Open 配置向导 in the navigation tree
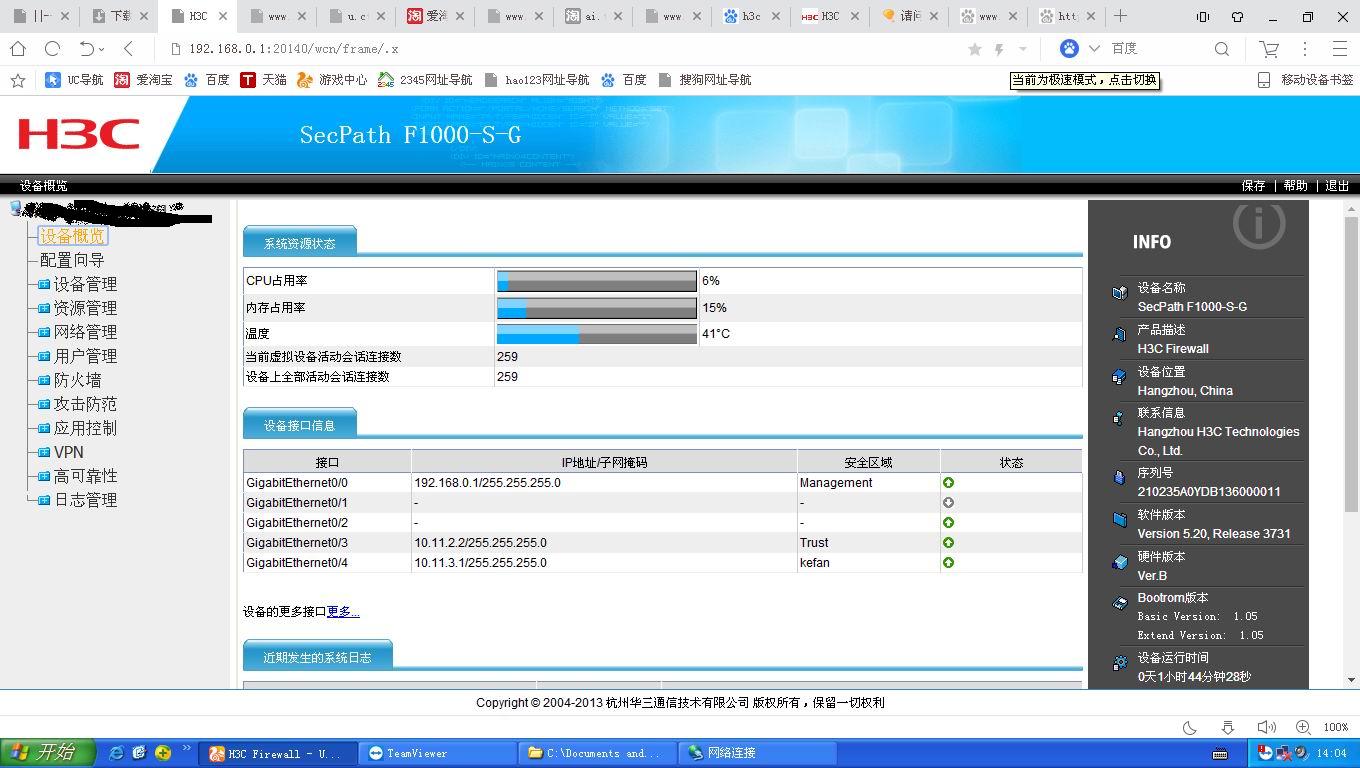The height and width of the screenshot is (768, 1360). tap(72, 260)
